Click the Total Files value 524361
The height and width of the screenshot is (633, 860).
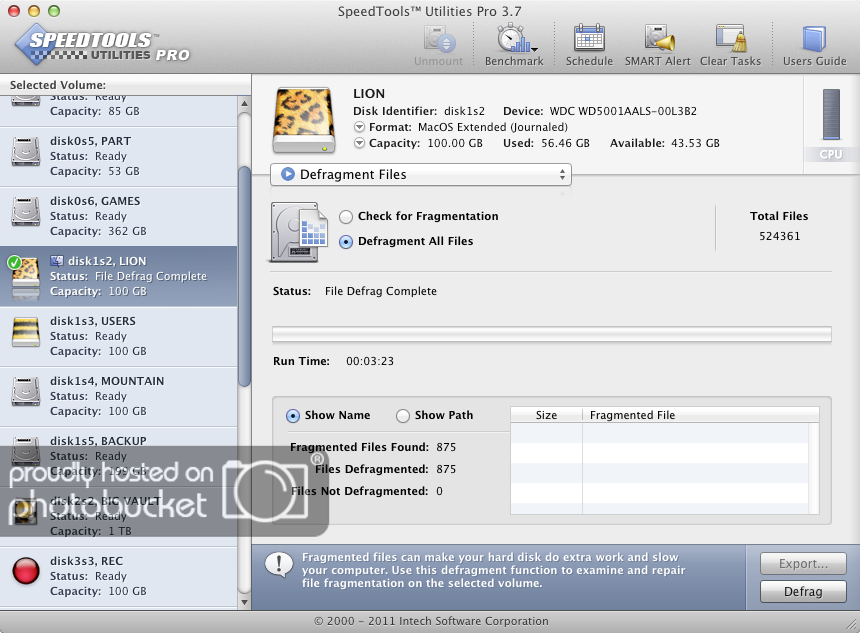(779, 236)
